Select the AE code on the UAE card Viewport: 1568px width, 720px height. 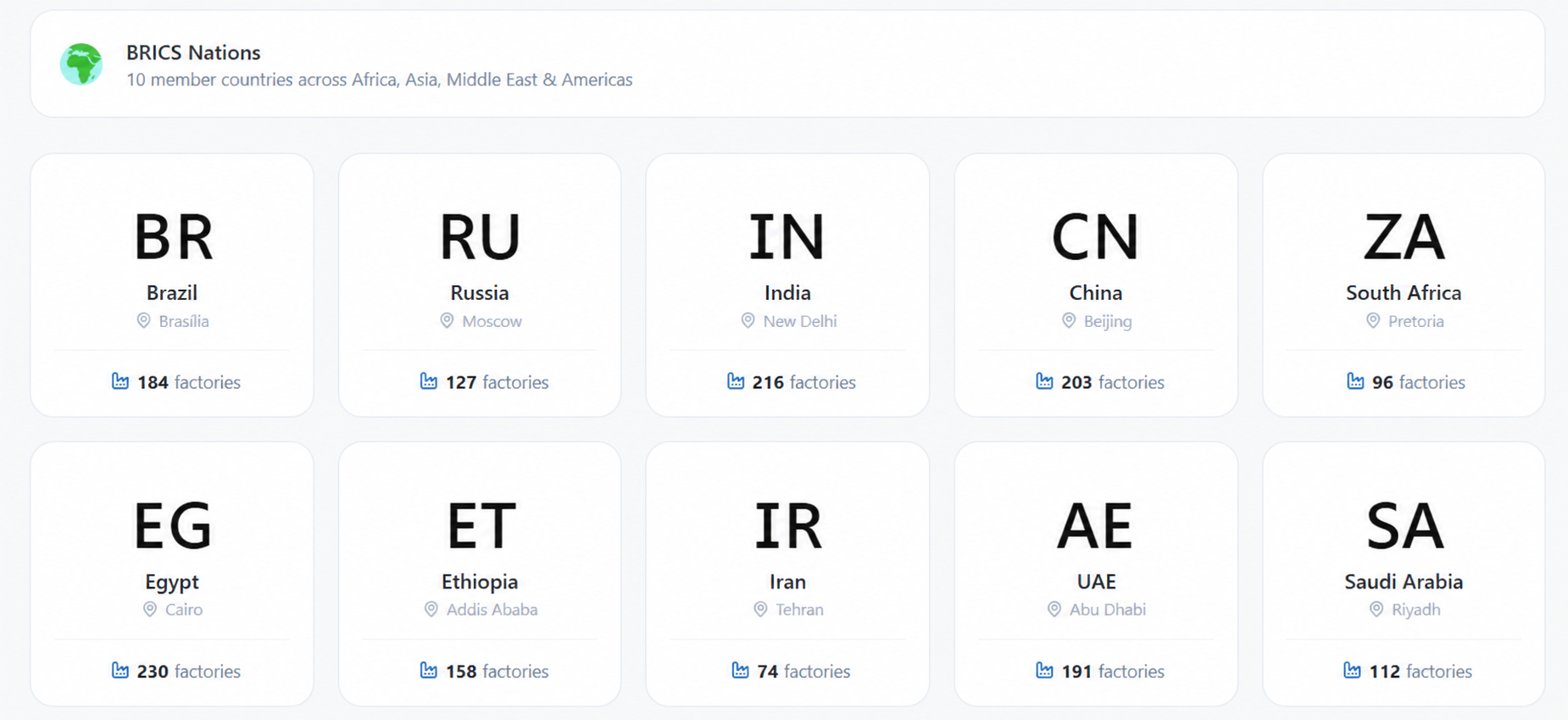1095,526
